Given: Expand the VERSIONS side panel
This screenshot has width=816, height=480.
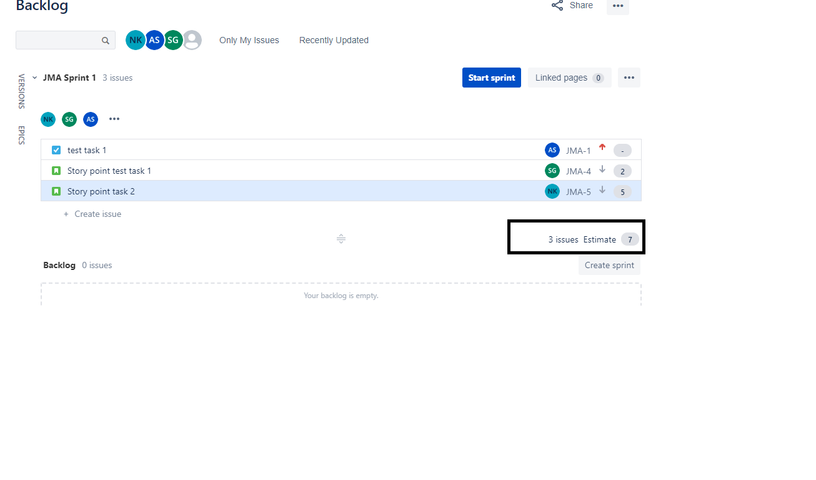Looking at the screenshot, I should 21,92.
